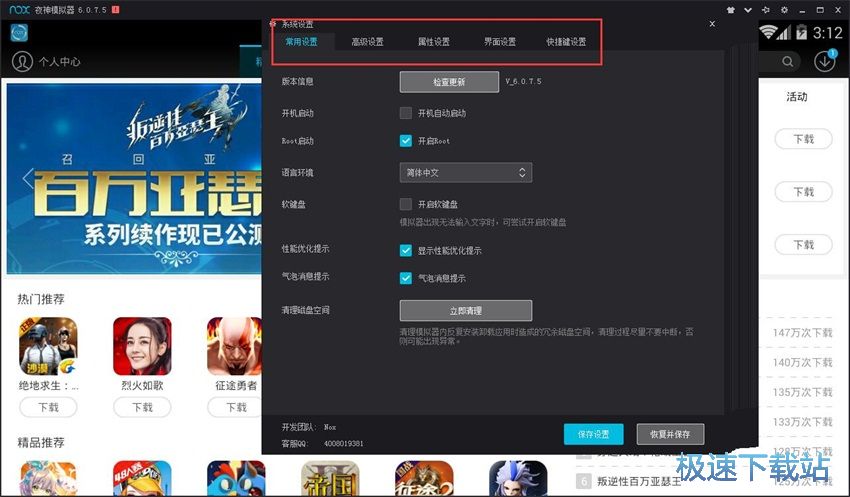Toggle 开启Root checkbox
The image size is (850, 497).
(405, 140)
